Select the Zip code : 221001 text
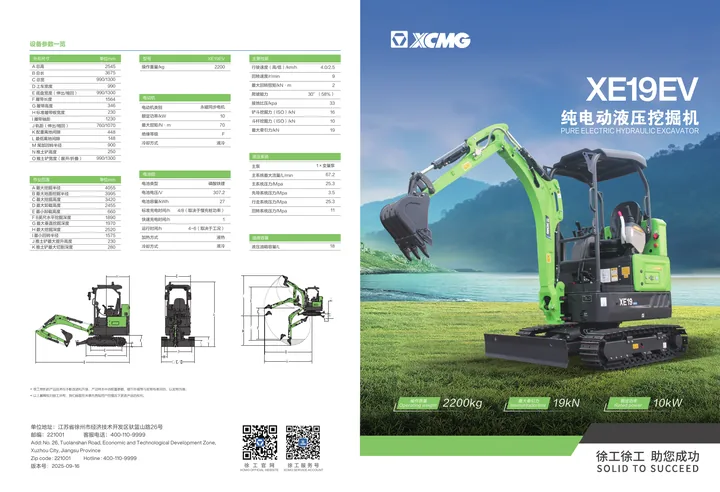This screenshot has height=492, width=720. click(x=51, y=458)
